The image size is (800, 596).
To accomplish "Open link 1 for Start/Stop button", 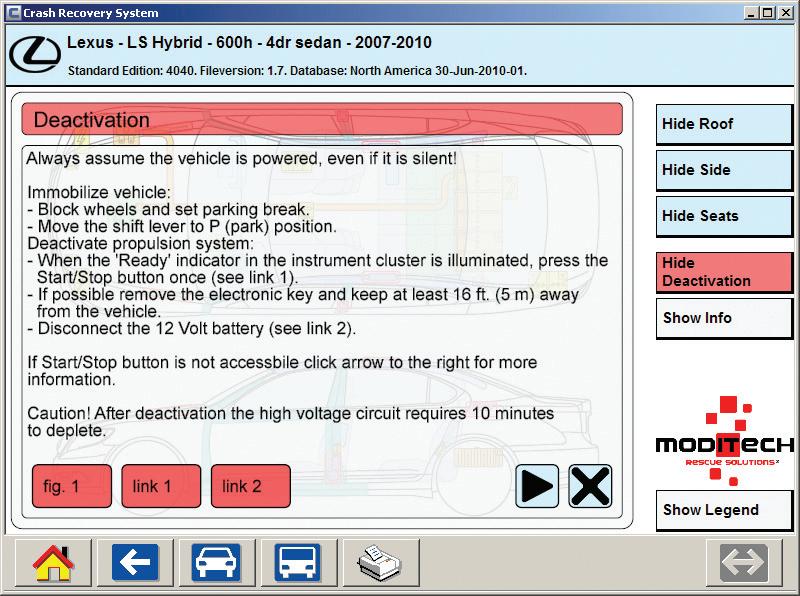I will pos(161,486).
